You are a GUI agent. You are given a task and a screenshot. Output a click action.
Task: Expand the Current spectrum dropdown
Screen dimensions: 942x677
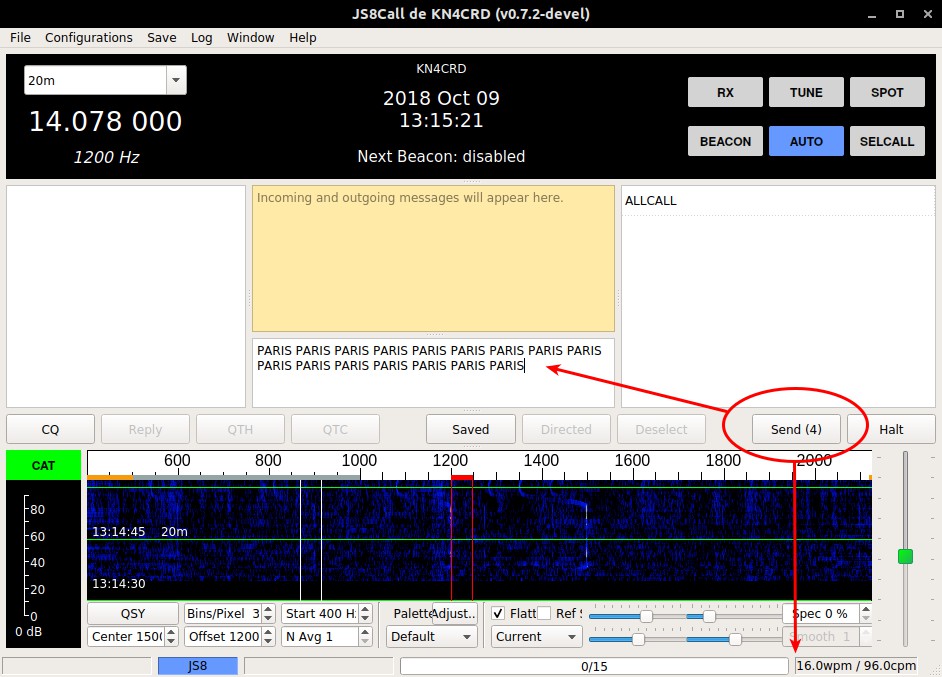536,636
